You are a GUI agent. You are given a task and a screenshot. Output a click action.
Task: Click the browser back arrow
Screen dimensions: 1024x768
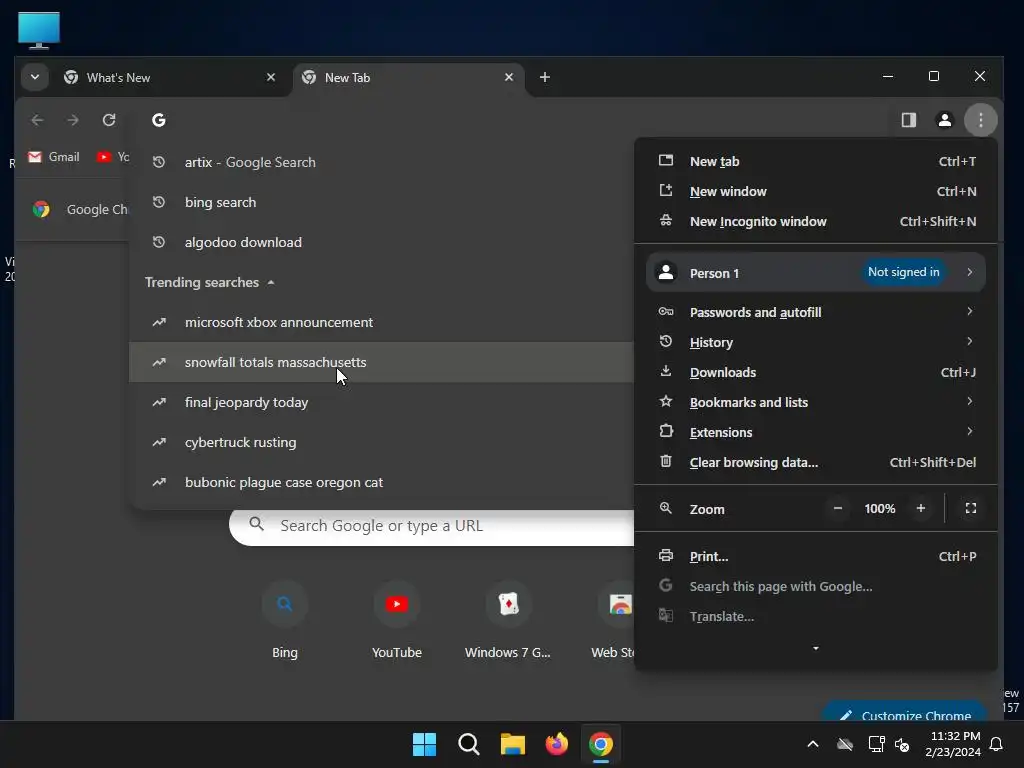click(x=37, y=120)
